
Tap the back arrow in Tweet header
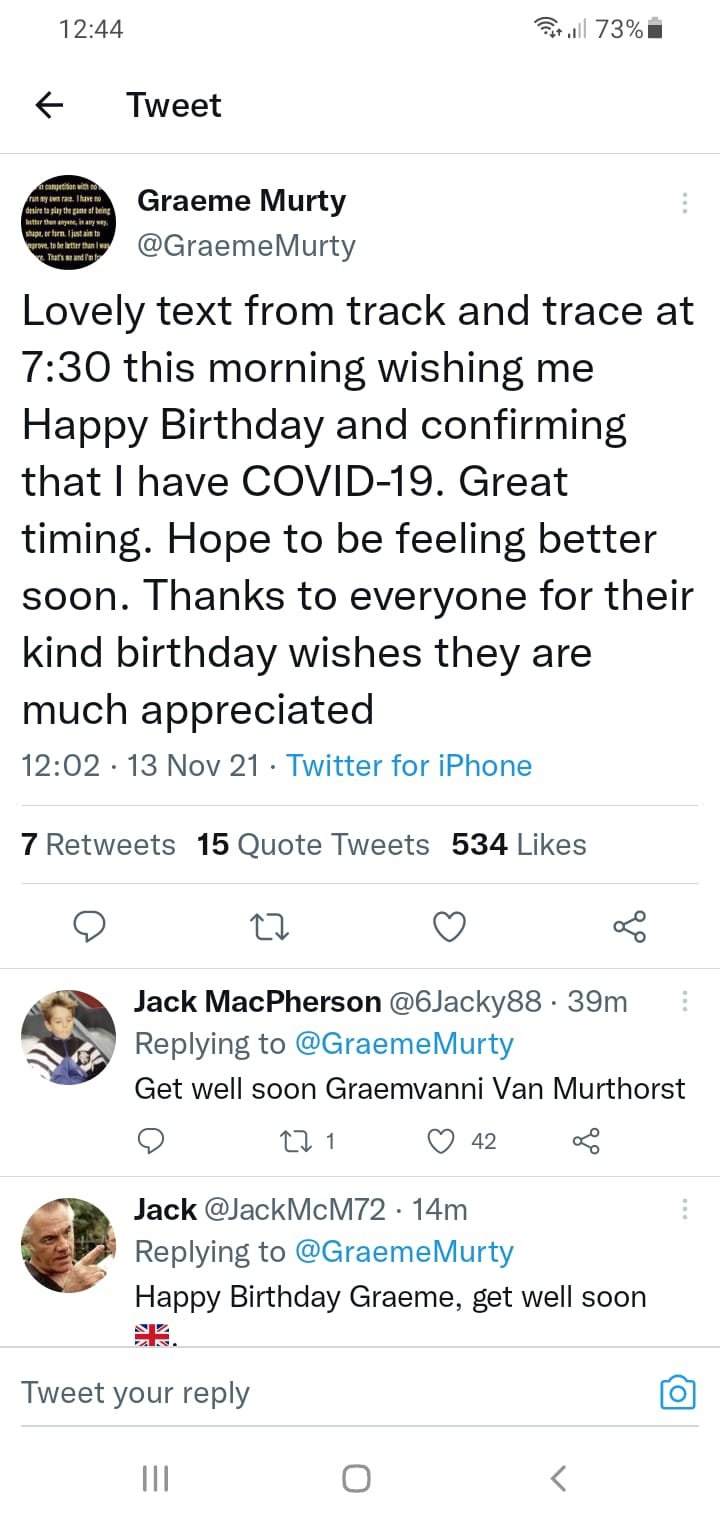[x=49, y=105]
